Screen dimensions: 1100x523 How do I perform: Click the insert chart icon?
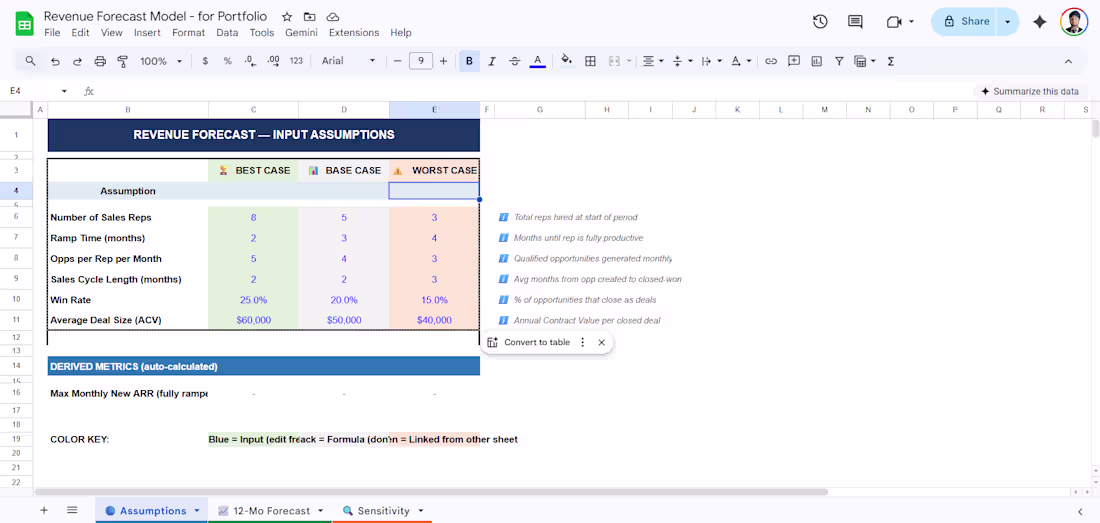coord(817,61)
